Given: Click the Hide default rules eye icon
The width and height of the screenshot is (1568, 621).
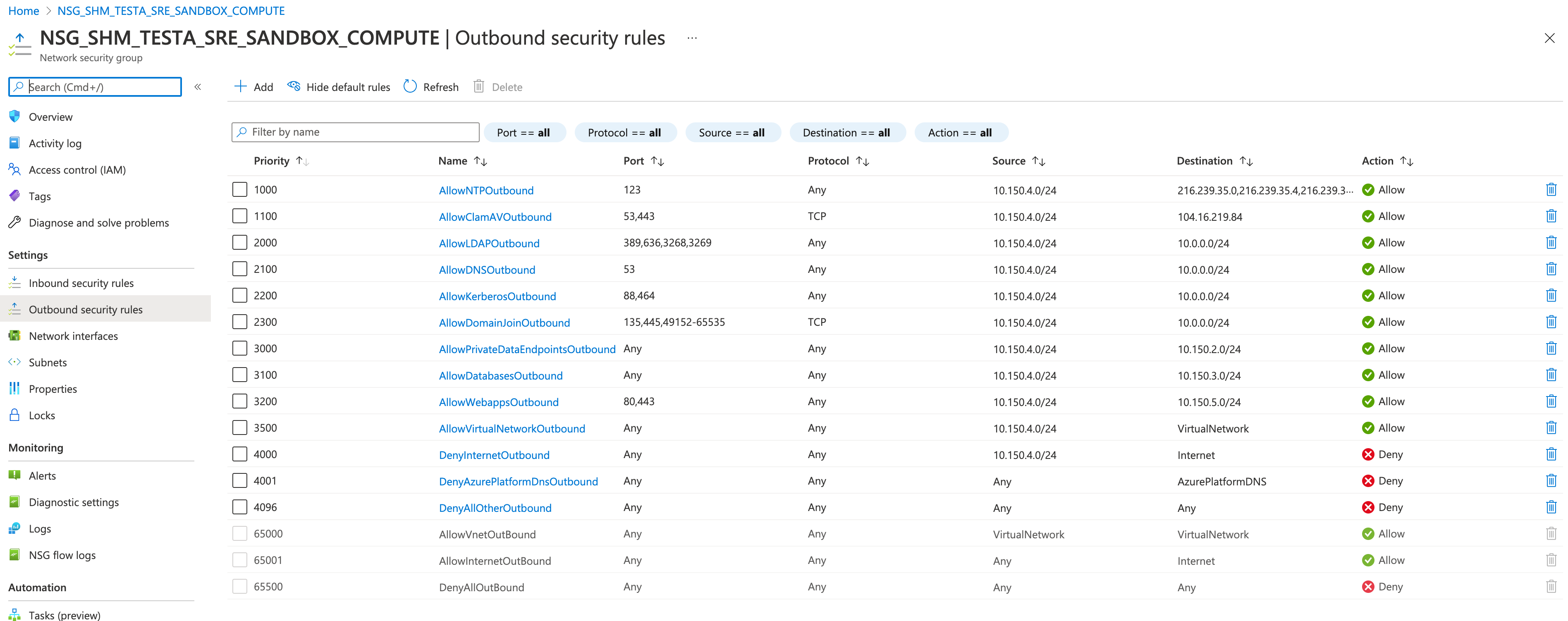Looking at the screenshot, I should (294, 86).
